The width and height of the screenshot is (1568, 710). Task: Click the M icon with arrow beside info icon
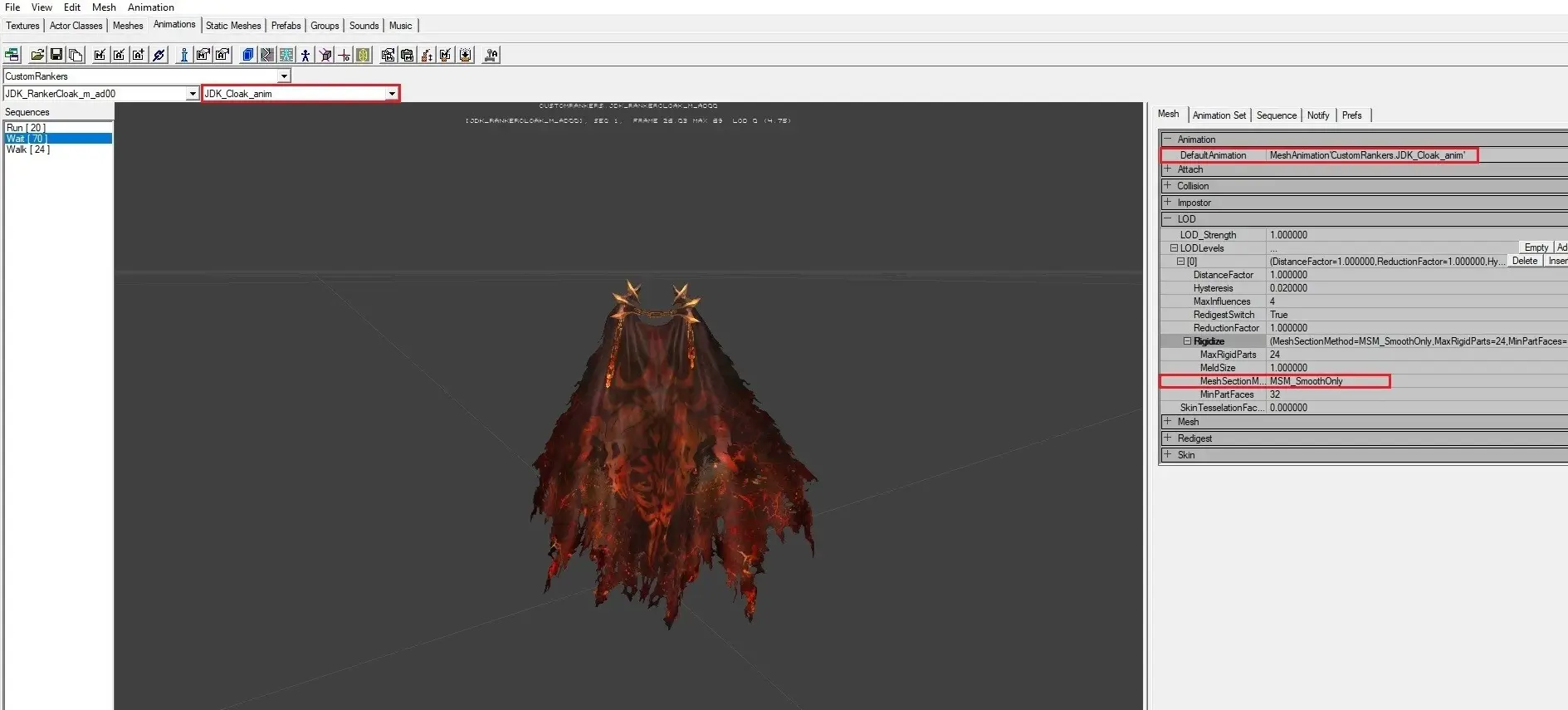[x=203, y=55]
